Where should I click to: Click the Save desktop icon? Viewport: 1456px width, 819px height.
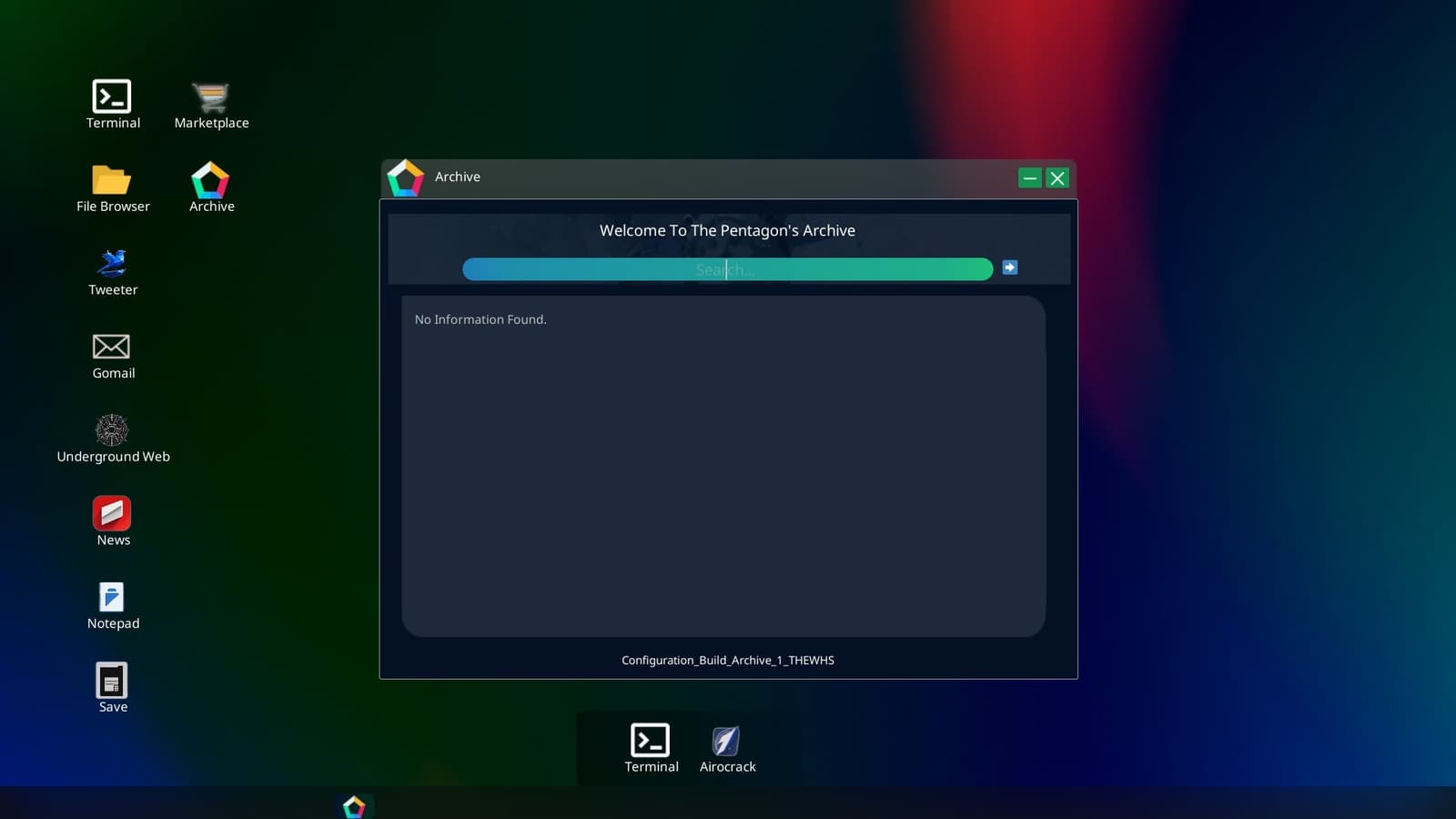[112, 681]
